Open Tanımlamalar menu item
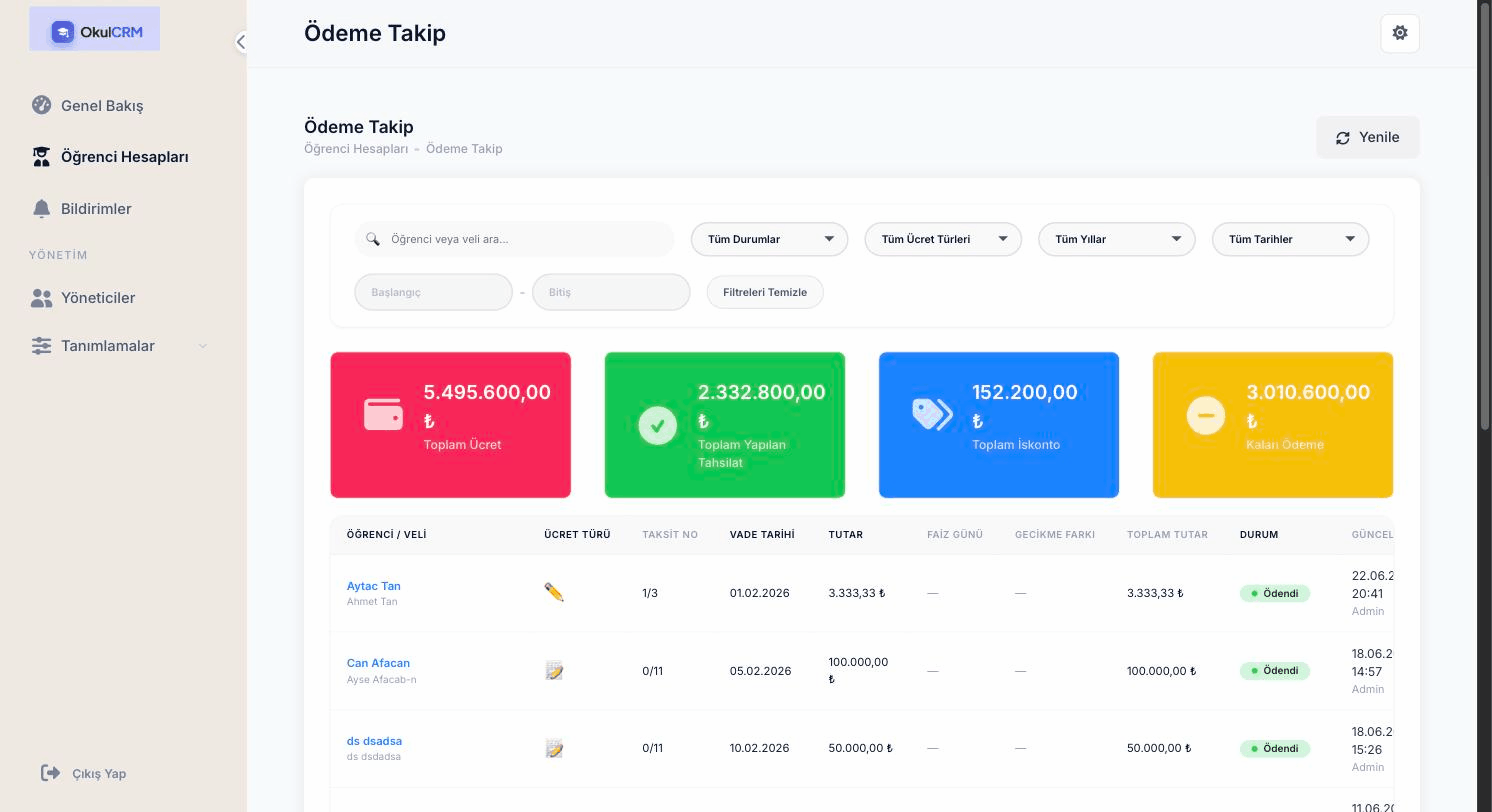Viewport: 1492px width, 812px height. 108,346
